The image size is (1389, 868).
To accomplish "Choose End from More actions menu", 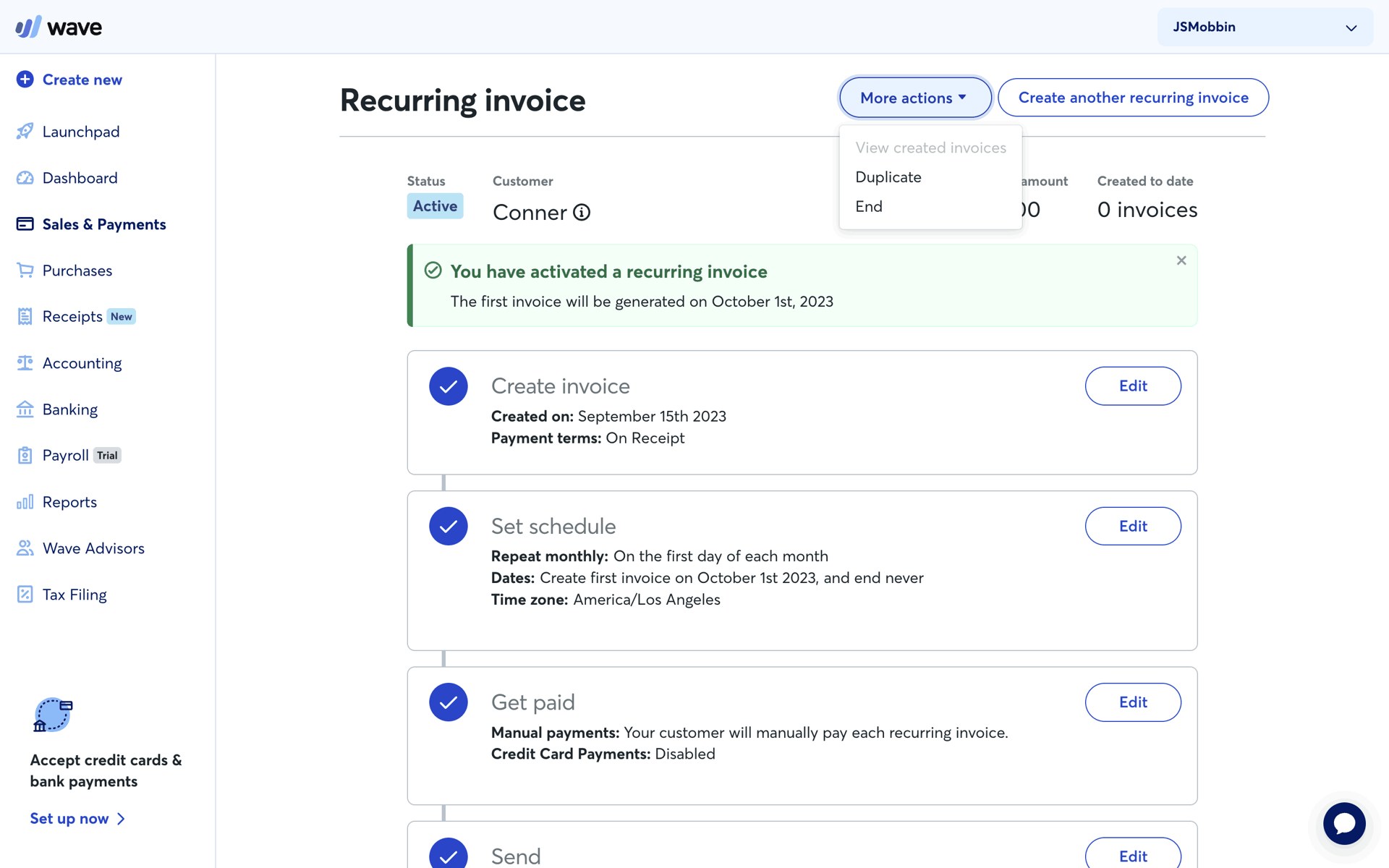I will coord(930,207).
